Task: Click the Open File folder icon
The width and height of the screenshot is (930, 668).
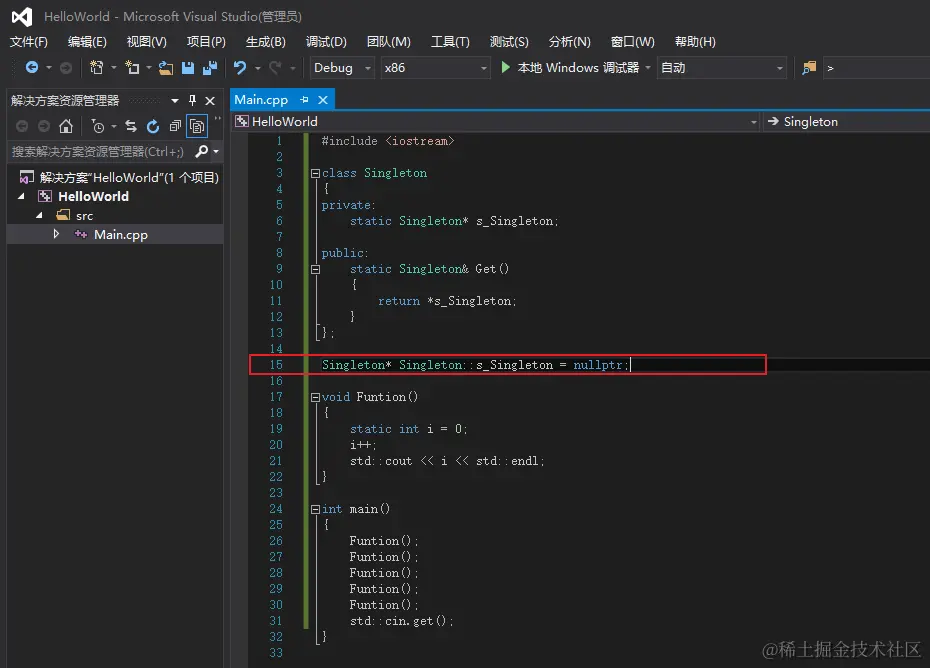Action: [165, 68]
